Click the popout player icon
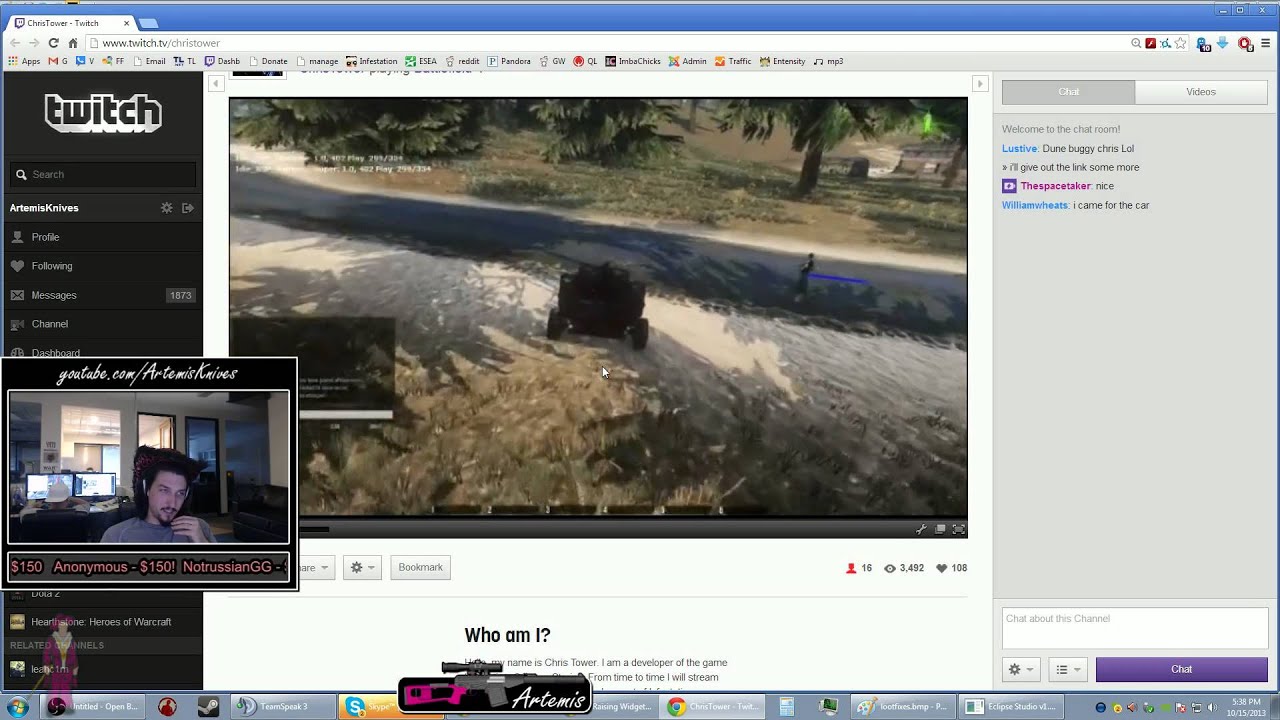Screen dimensions: 1280x720 pyautogui.click(x=940, y=529)
